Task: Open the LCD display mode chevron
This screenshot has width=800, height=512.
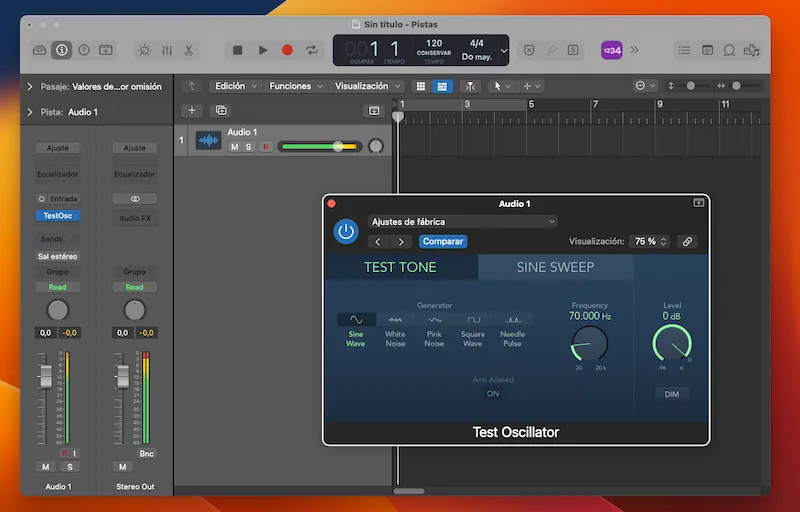Action: (504, 50)
